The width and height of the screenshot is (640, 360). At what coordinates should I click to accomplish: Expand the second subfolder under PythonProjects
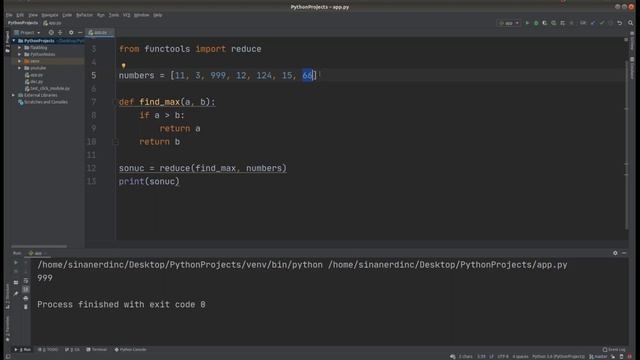tap(20, 54)
